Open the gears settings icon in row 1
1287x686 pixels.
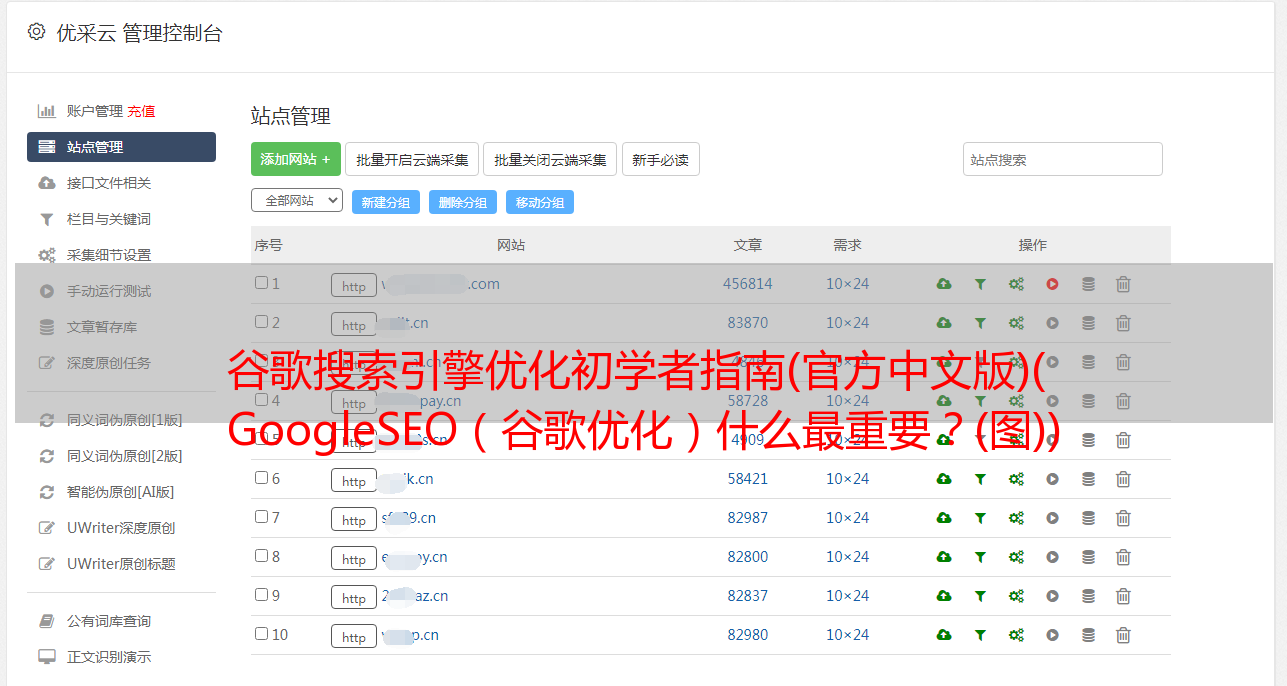pos(1016,284)
